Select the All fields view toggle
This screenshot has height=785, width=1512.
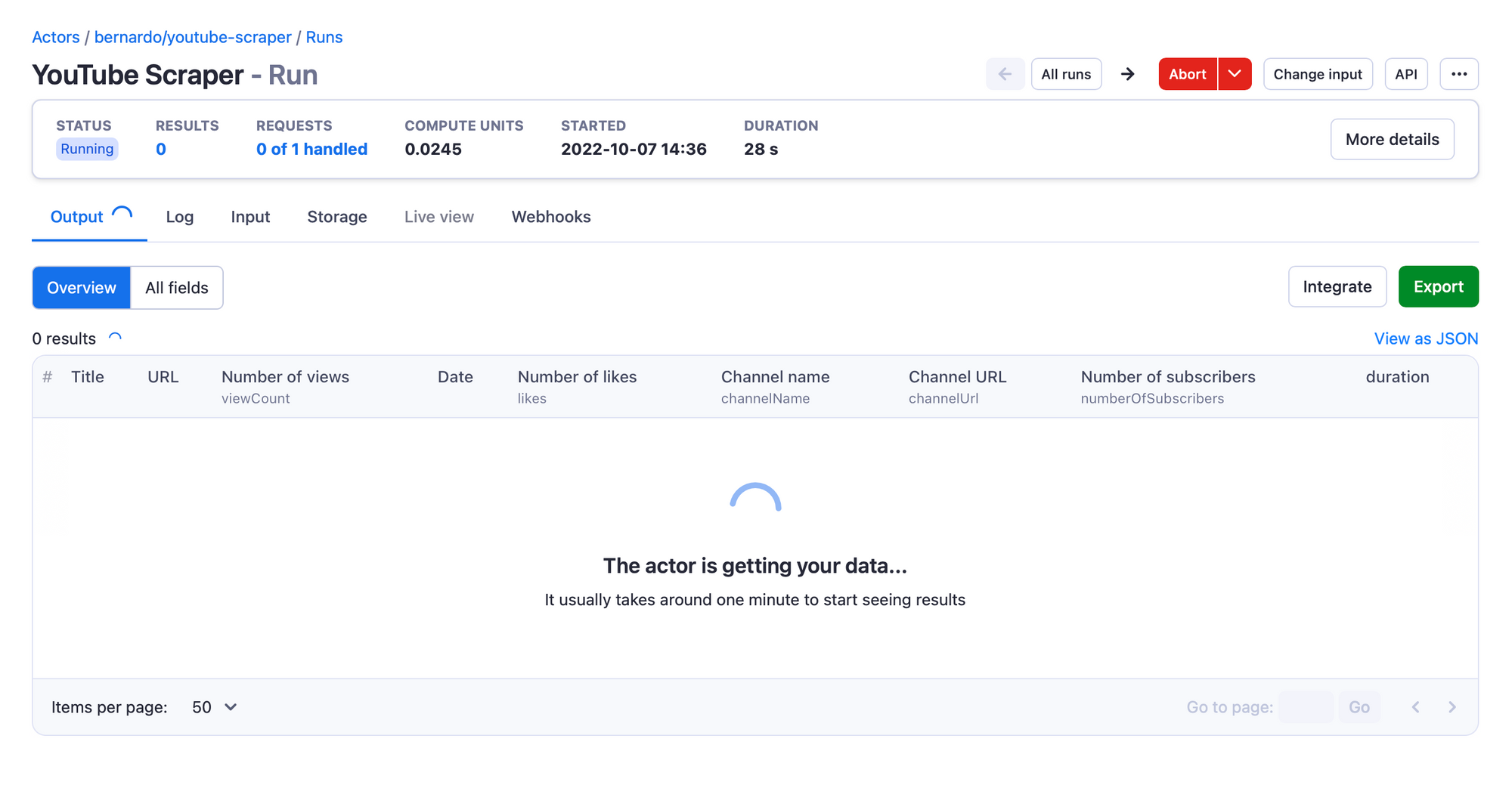pos(177,287)
